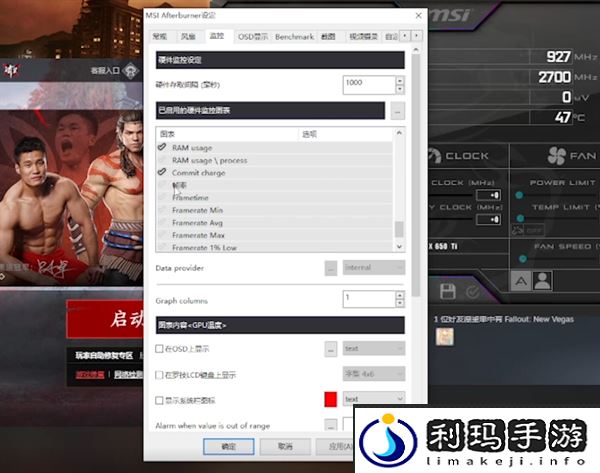Select the 监控 tab
Viewport: 600px width, 473px height.
pos(217,36)
